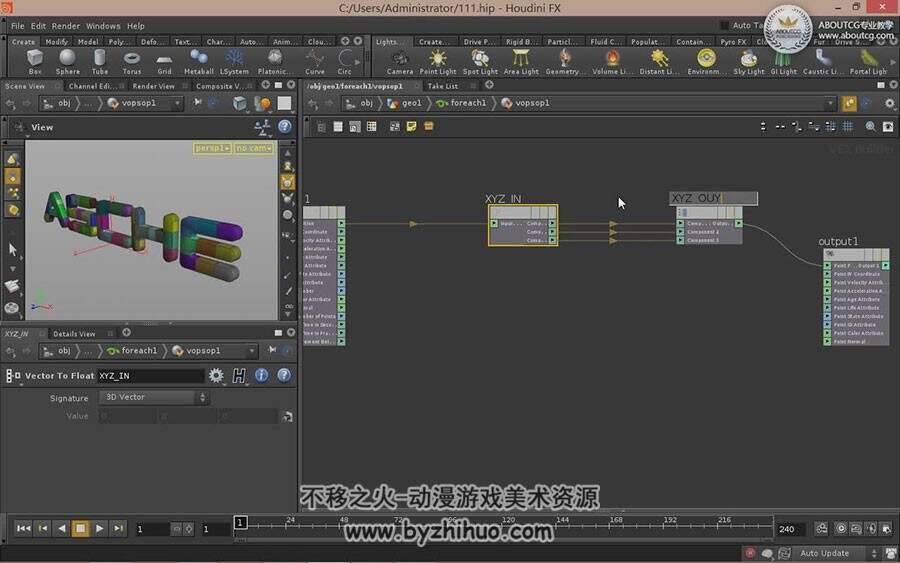This screenshot has height=563, width=900.
Task: Add a Geometry light from shelf
Action: (565, 62)
